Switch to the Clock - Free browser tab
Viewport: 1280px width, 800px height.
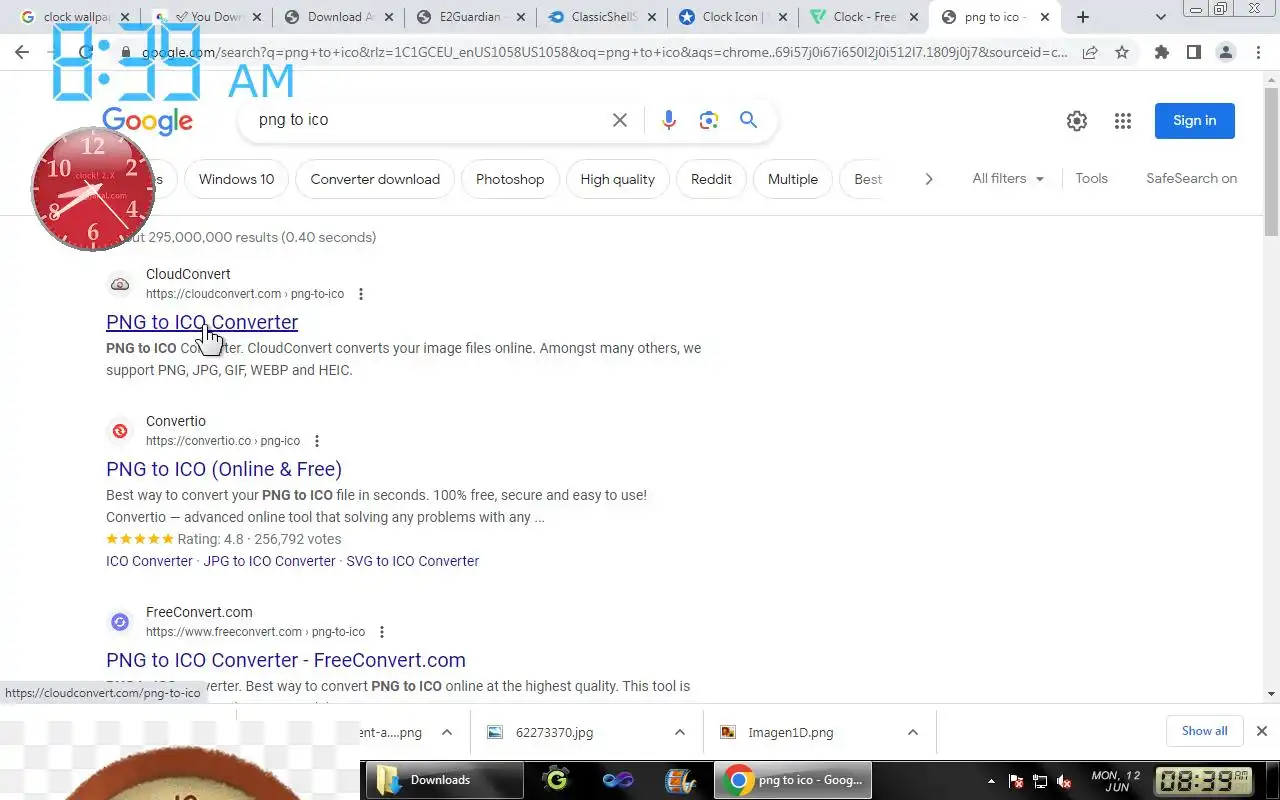tap(864, 17)
